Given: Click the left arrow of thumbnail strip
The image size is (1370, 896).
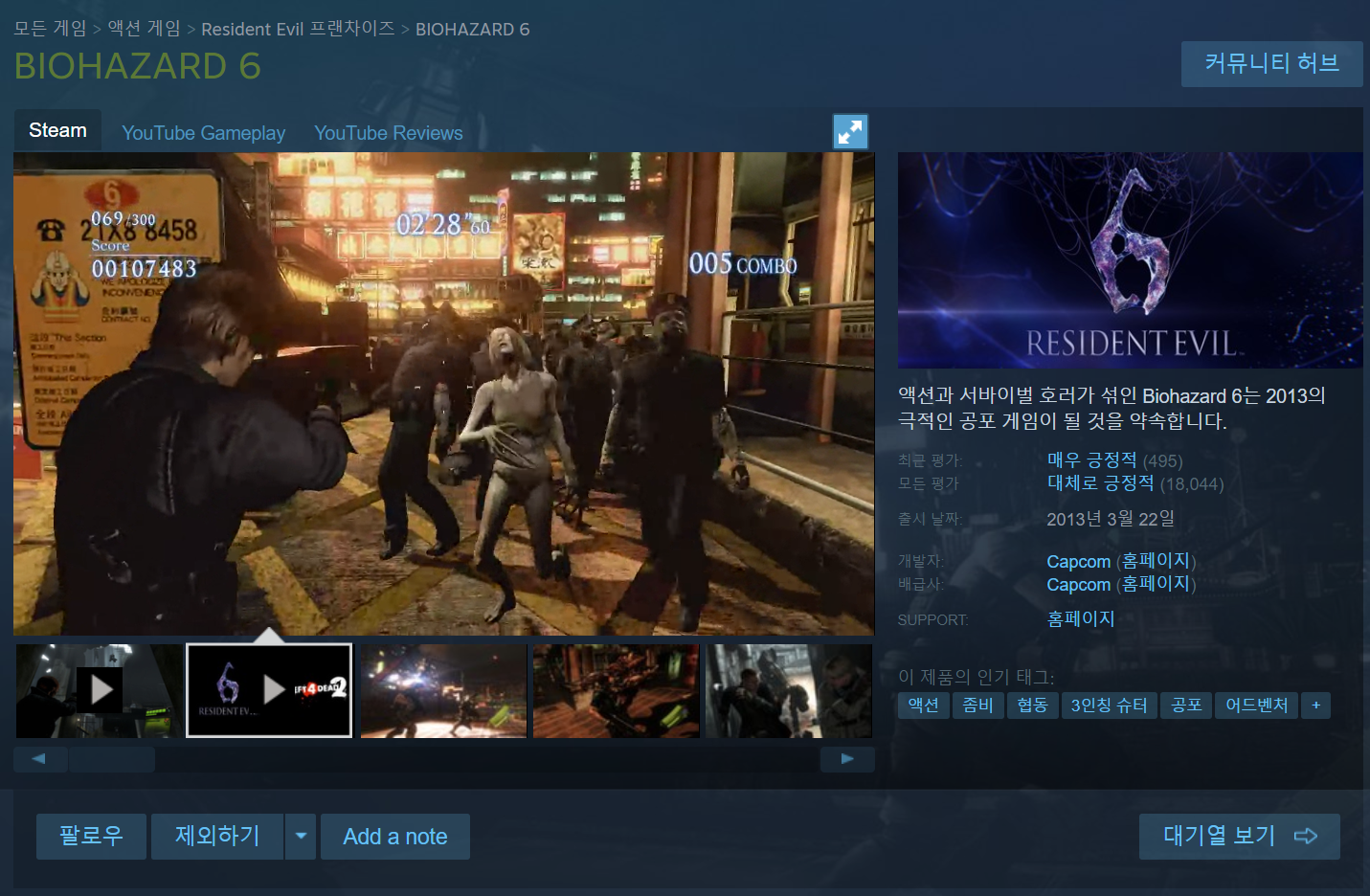Looking at the screenshot, I should [x=39, y=759].
